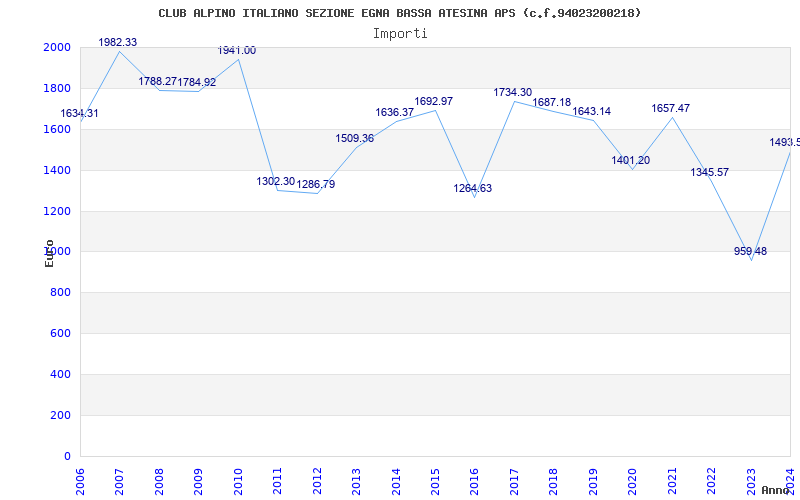
Task: Click the 959.48 minimum label
Action: [x=751, y=251]
